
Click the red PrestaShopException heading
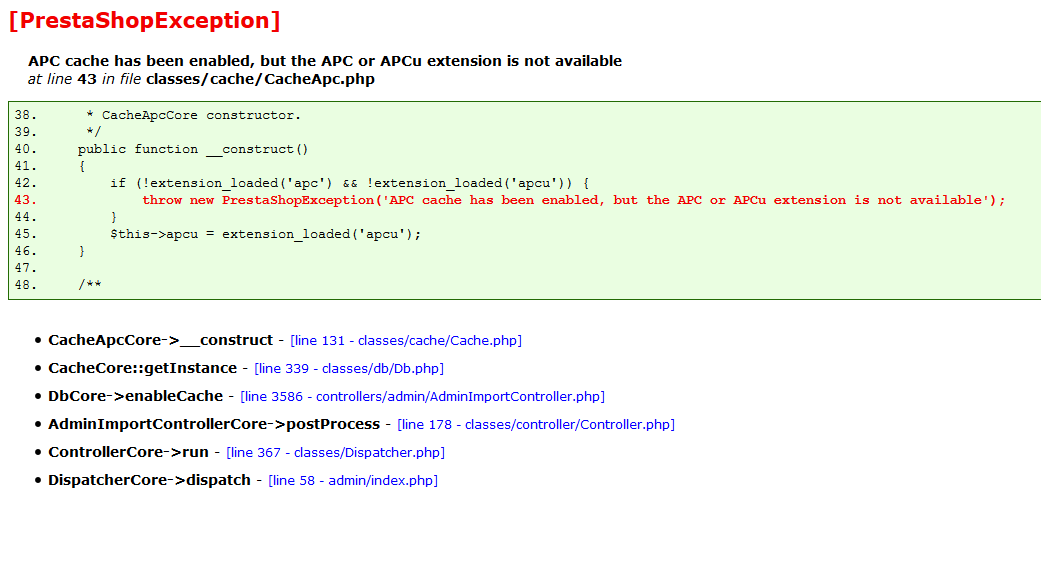coord(144,20)
